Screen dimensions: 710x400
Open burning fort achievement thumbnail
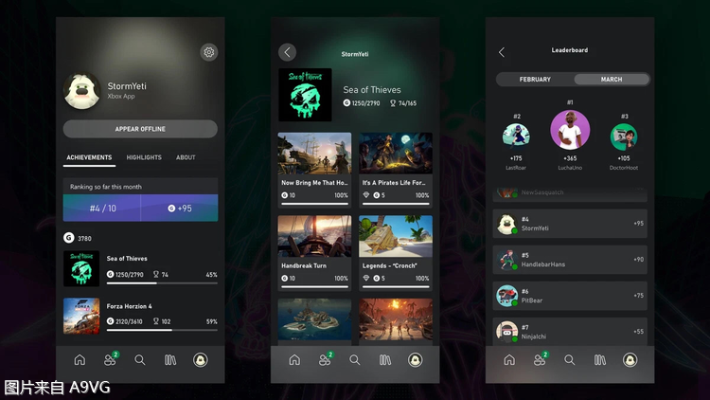pyautogui.click(x=396, y=320)
